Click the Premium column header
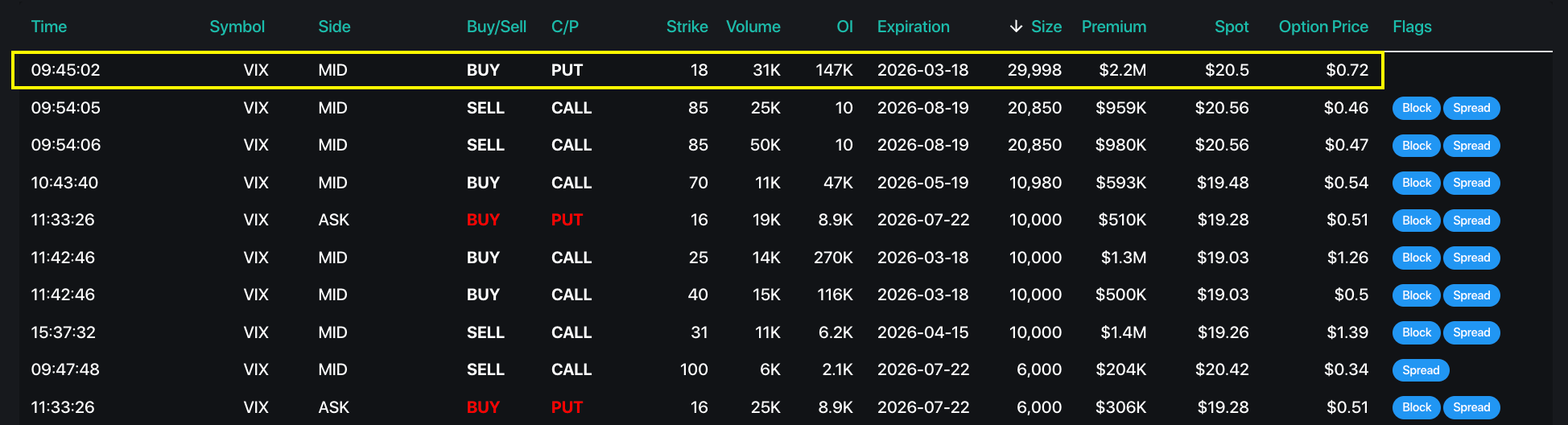 tap(1114, 27)
